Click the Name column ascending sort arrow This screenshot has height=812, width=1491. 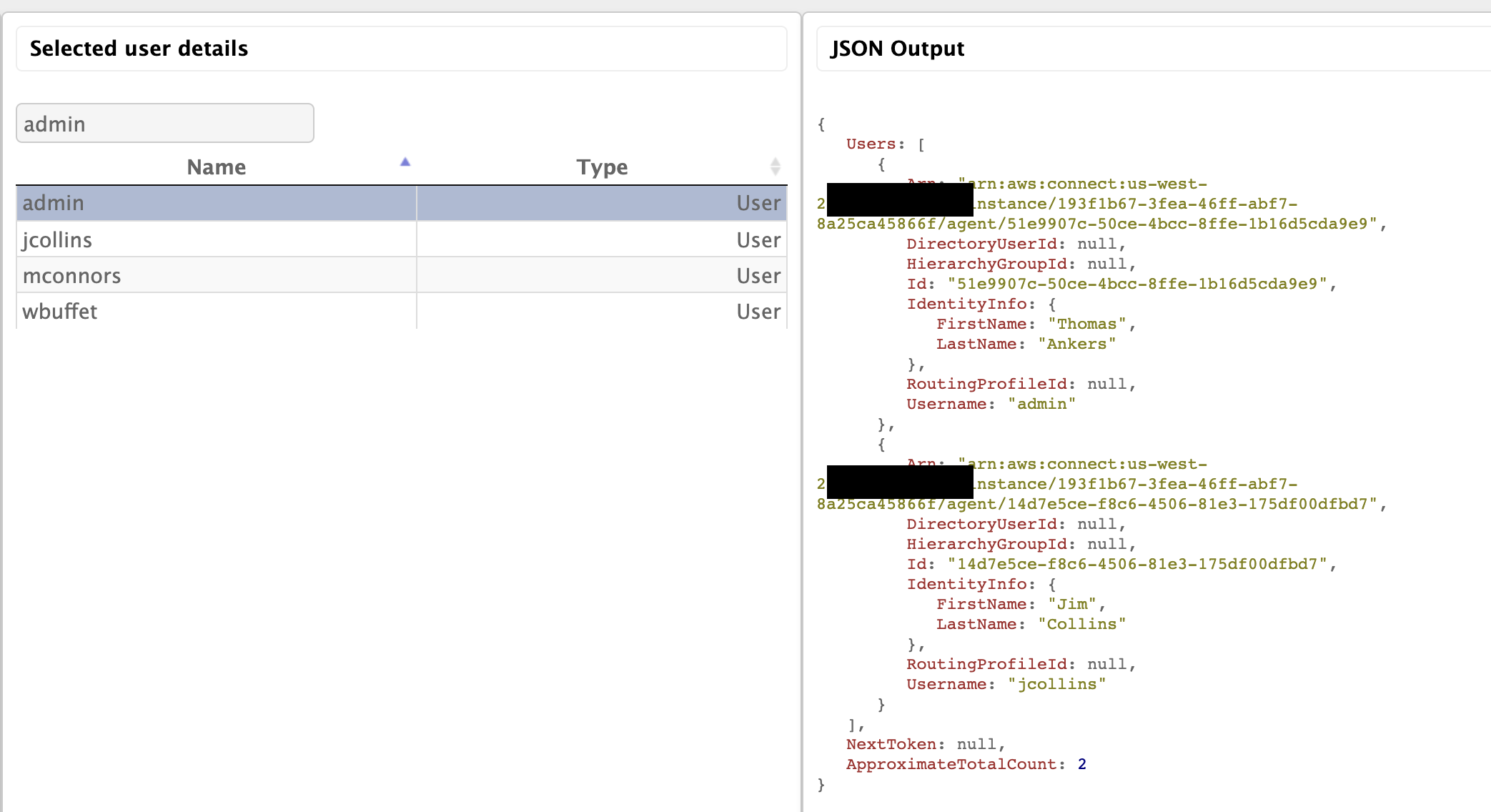coord(405,162)
